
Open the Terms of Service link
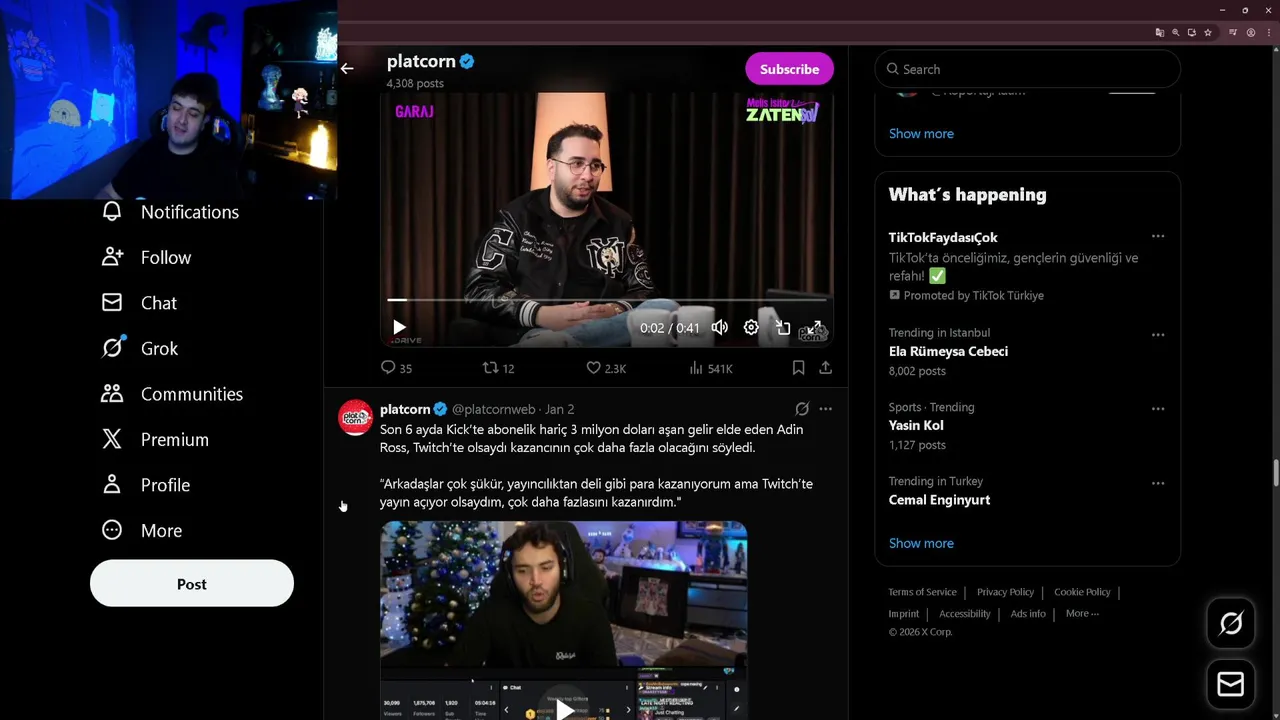922,592
